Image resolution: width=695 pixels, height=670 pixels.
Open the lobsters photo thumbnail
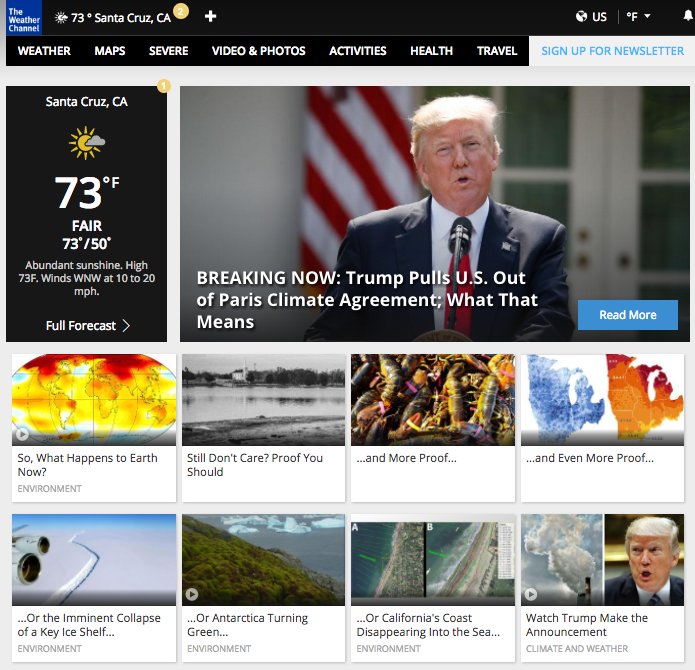(x=433, y=400)
